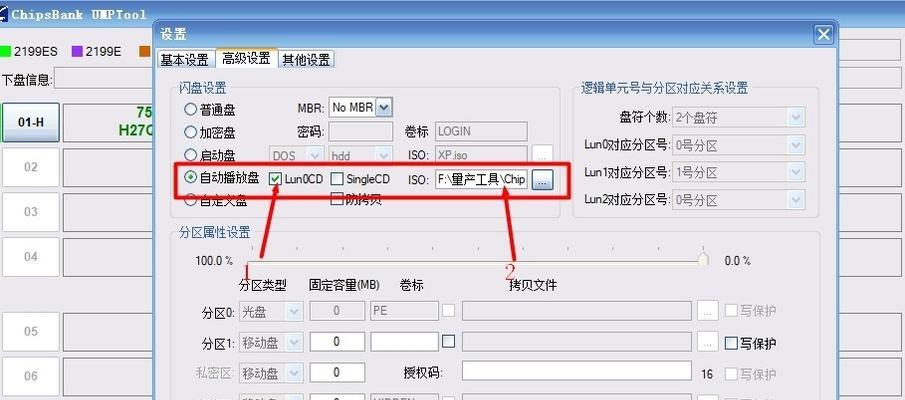The height and width of the screenshot is (400, 905).
Task: Switch to the 高级设置 tab
Action: click(246, 58)
